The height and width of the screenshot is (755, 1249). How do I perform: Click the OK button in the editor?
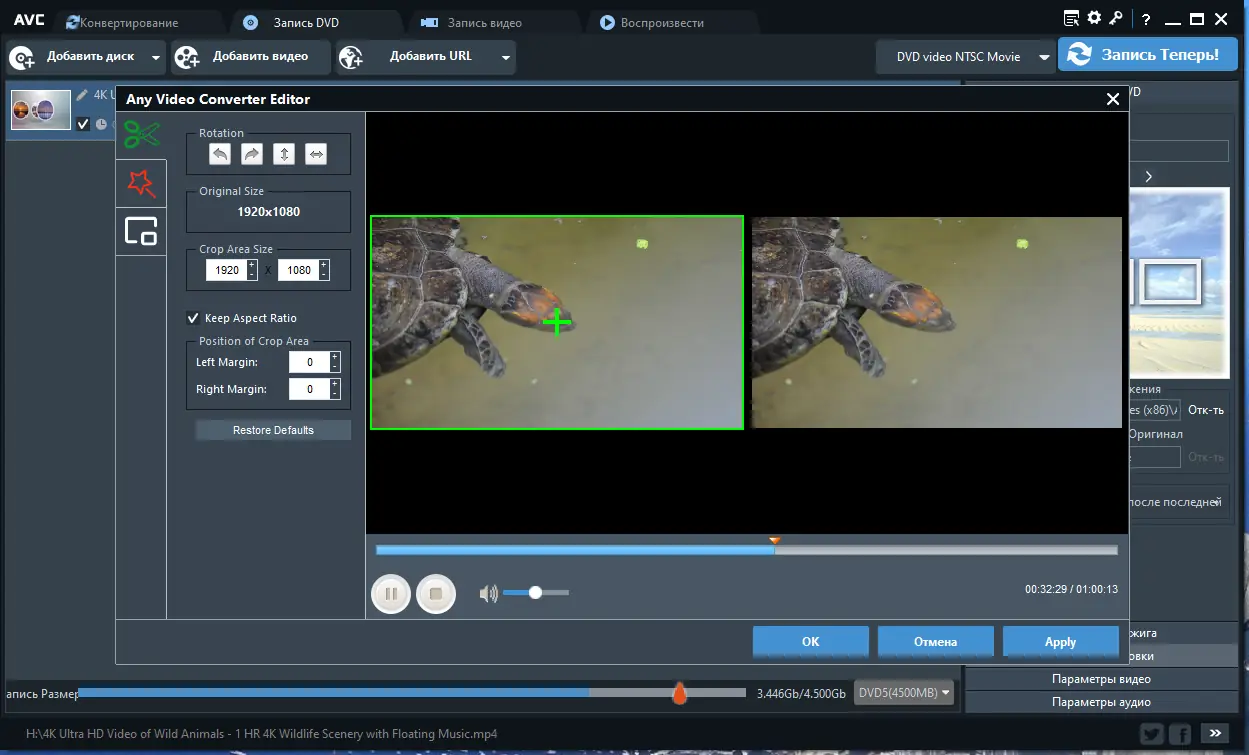point(811,642)
